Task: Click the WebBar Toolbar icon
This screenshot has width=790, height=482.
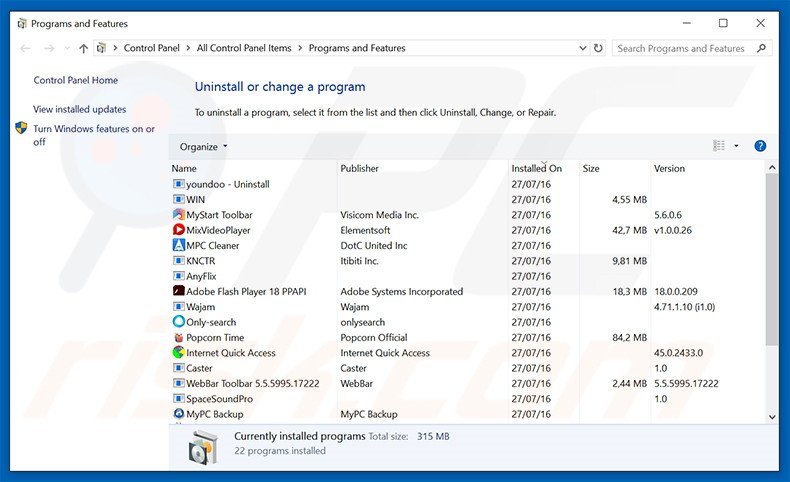Action: (178, 383)
